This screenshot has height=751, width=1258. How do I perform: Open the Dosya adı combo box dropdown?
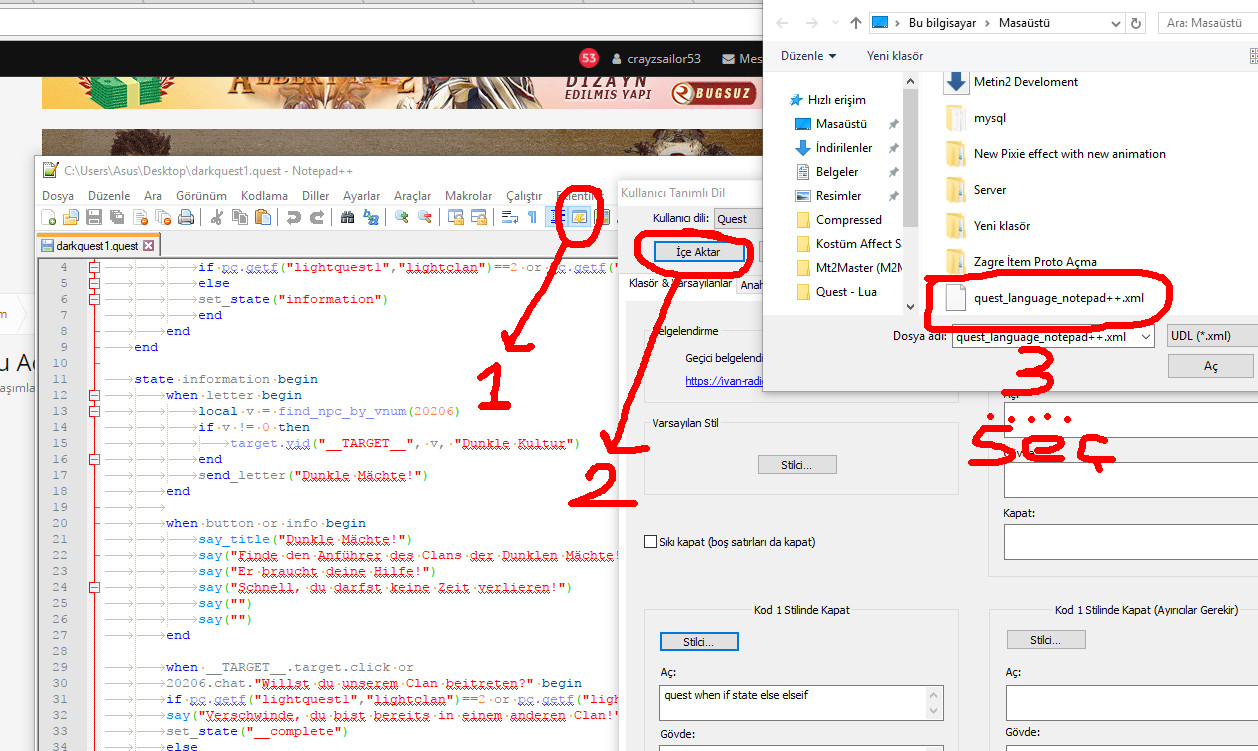coord(1146,337)
